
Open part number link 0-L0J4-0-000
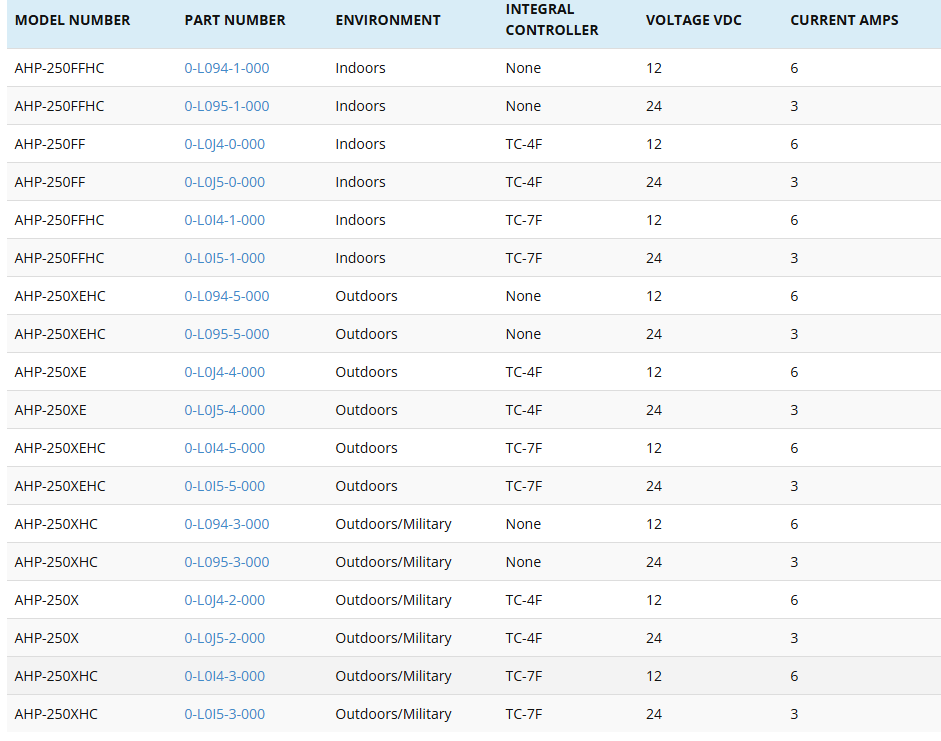(224, 144)
